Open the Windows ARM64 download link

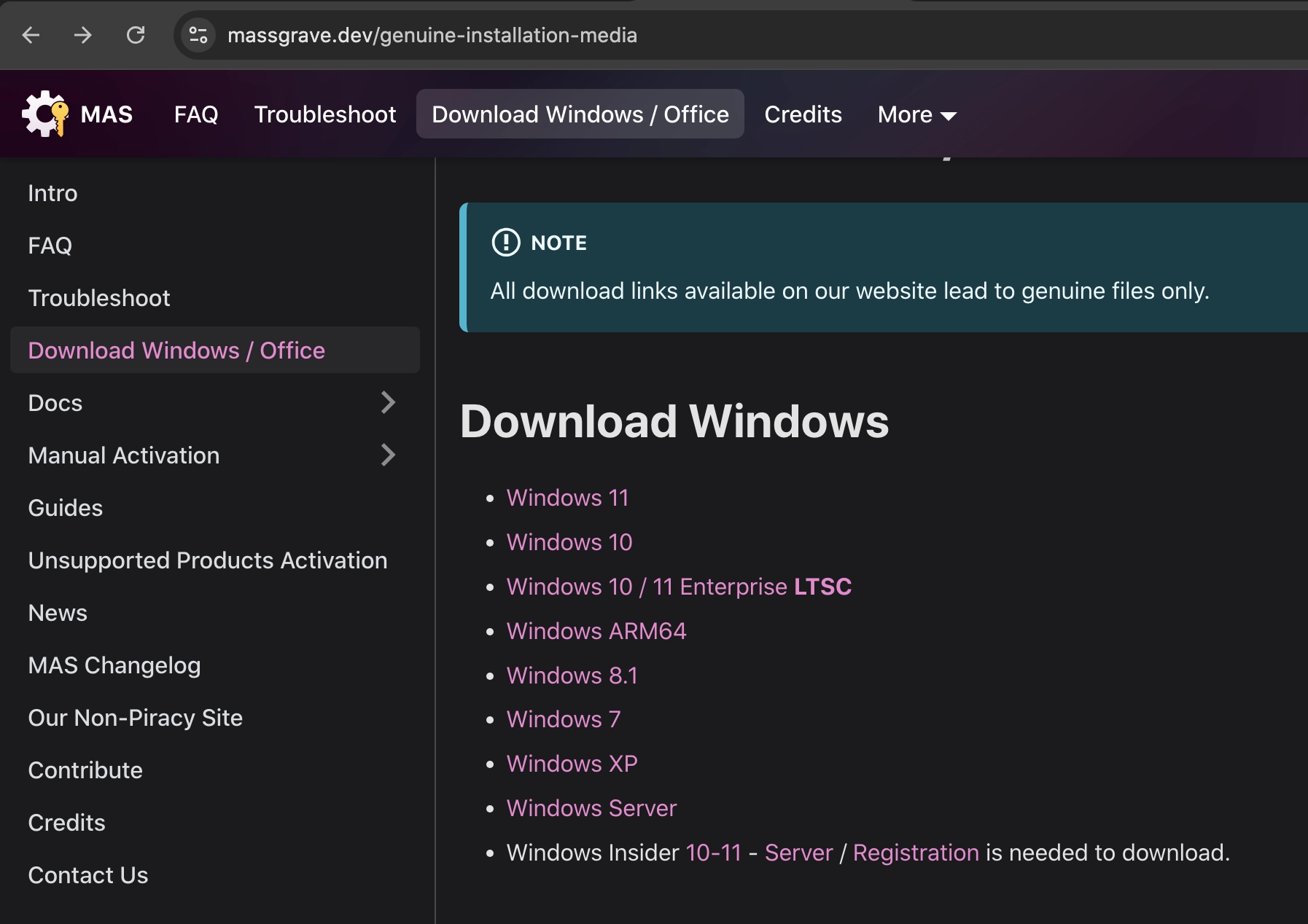pyautogui.click(x=596, y=631)
